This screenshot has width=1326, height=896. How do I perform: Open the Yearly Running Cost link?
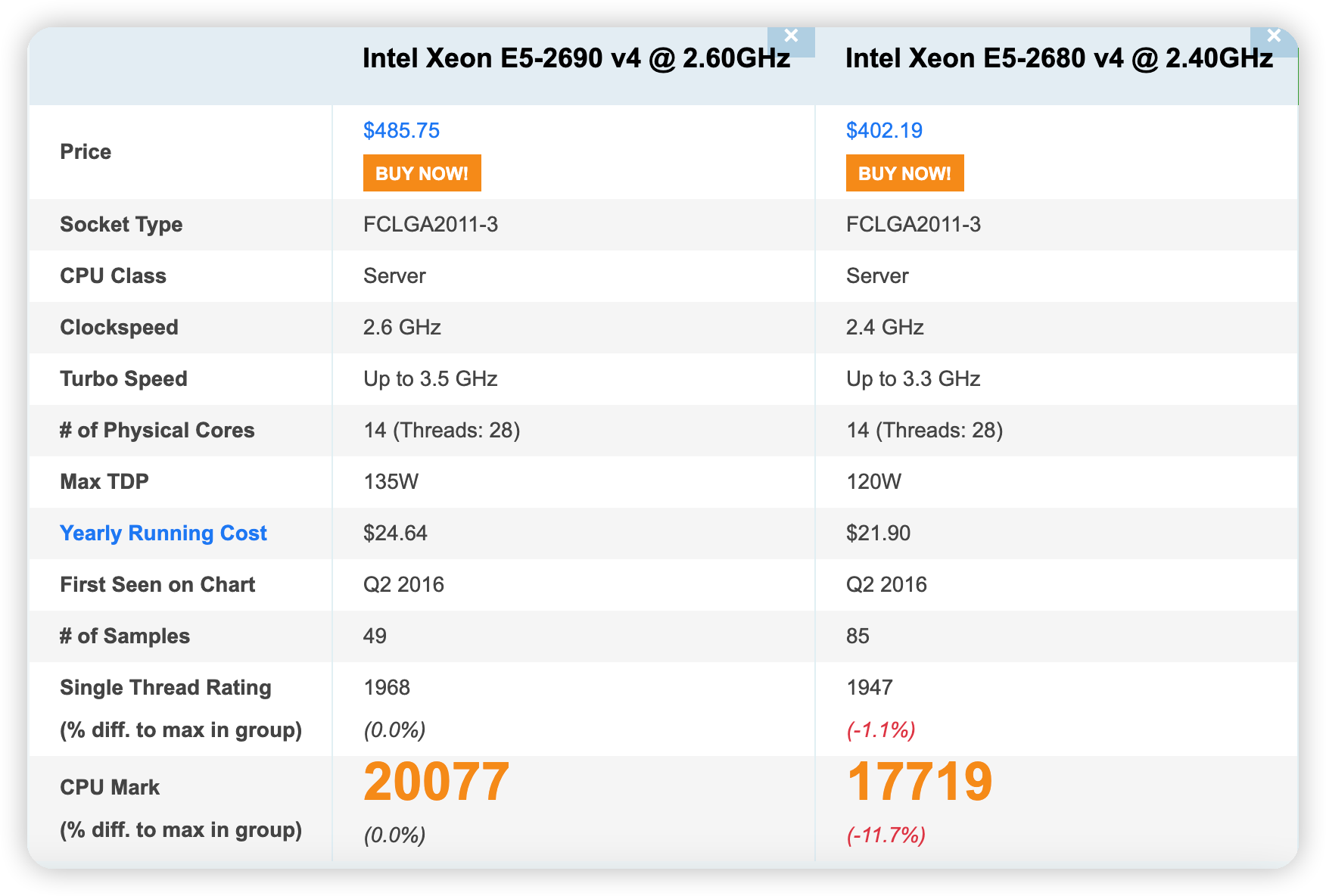[163, 533]
